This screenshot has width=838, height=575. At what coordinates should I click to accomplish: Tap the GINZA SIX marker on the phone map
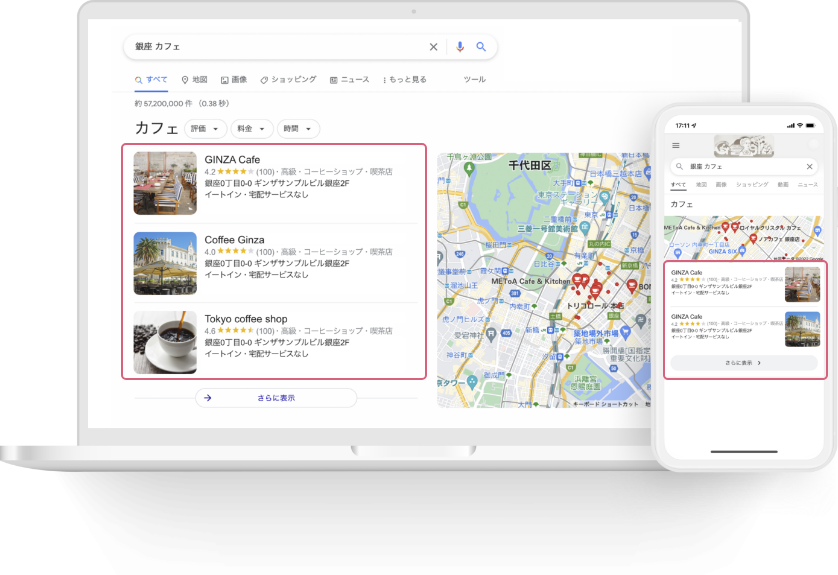tap(742, 250)
